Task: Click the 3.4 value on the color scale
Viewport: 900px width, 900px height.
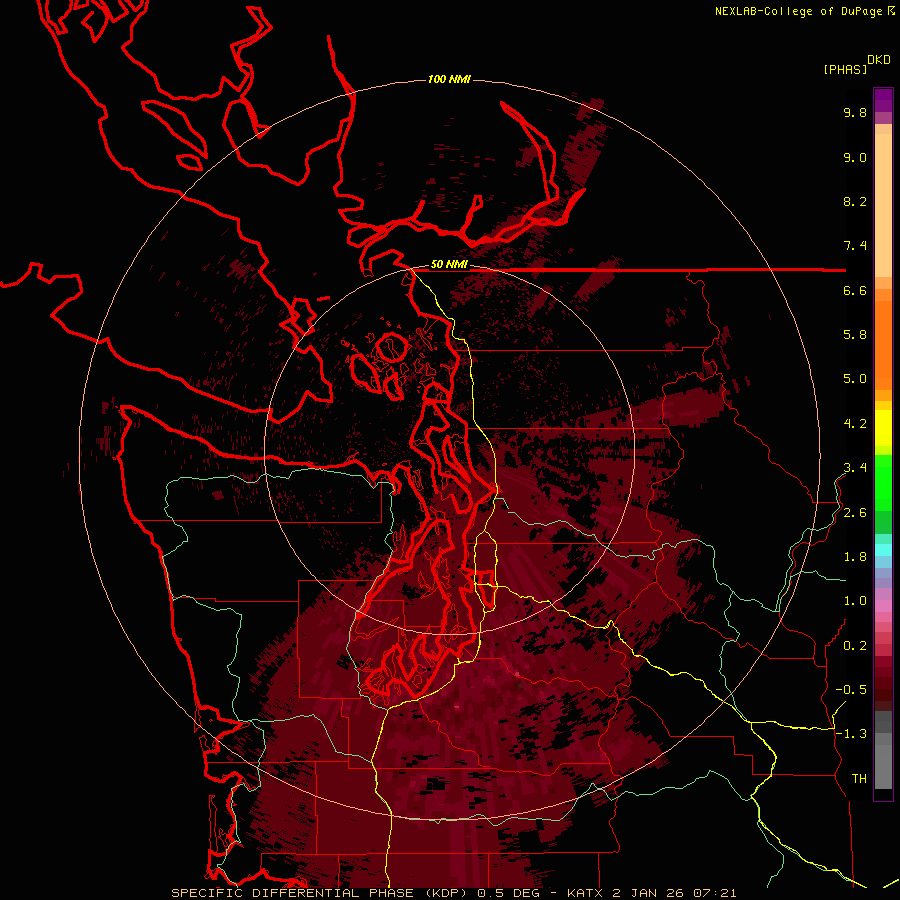Action: tap(855, 468)
